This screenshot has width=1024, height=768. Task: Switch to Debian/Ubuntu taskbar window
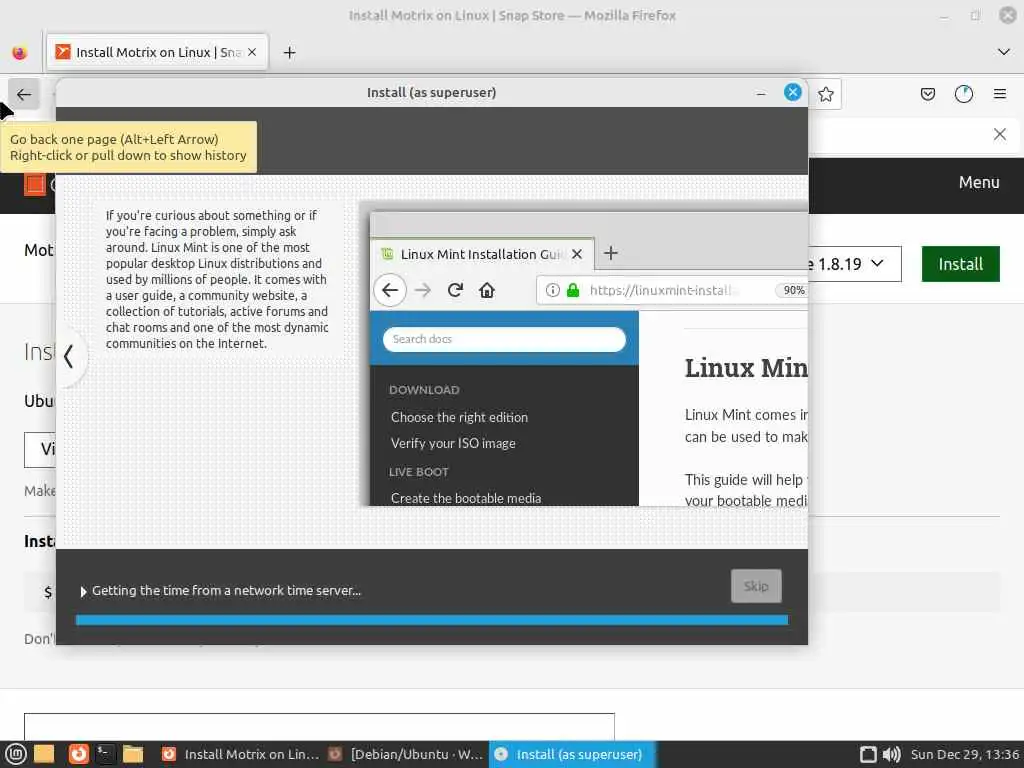406,754
